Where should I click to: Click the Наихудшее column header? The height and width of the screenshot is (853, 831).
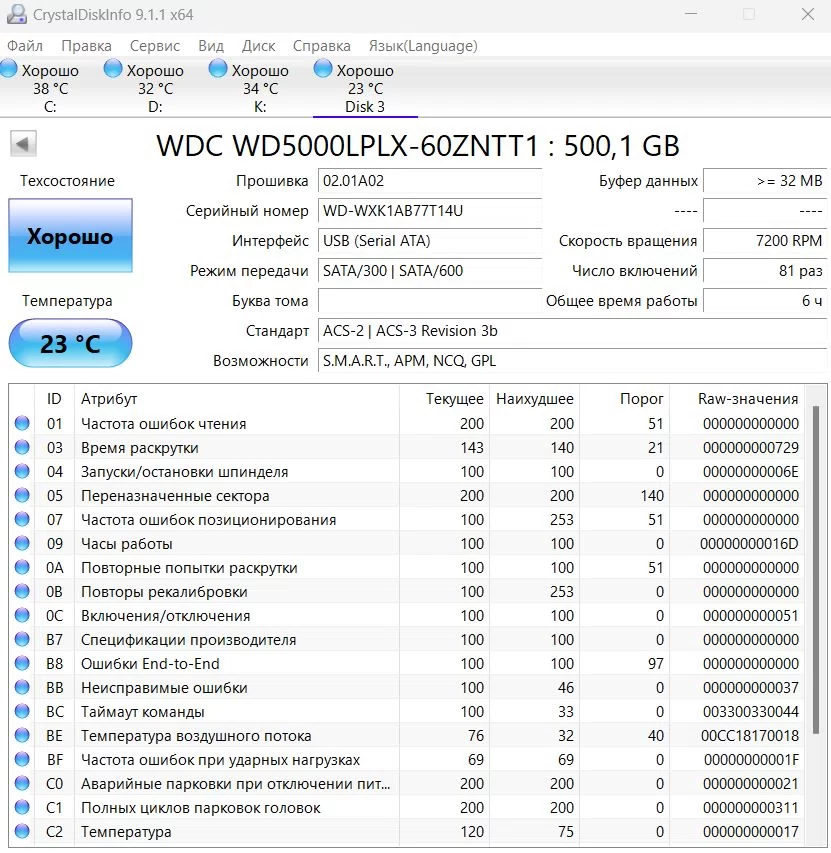click(x=534, y=399)
